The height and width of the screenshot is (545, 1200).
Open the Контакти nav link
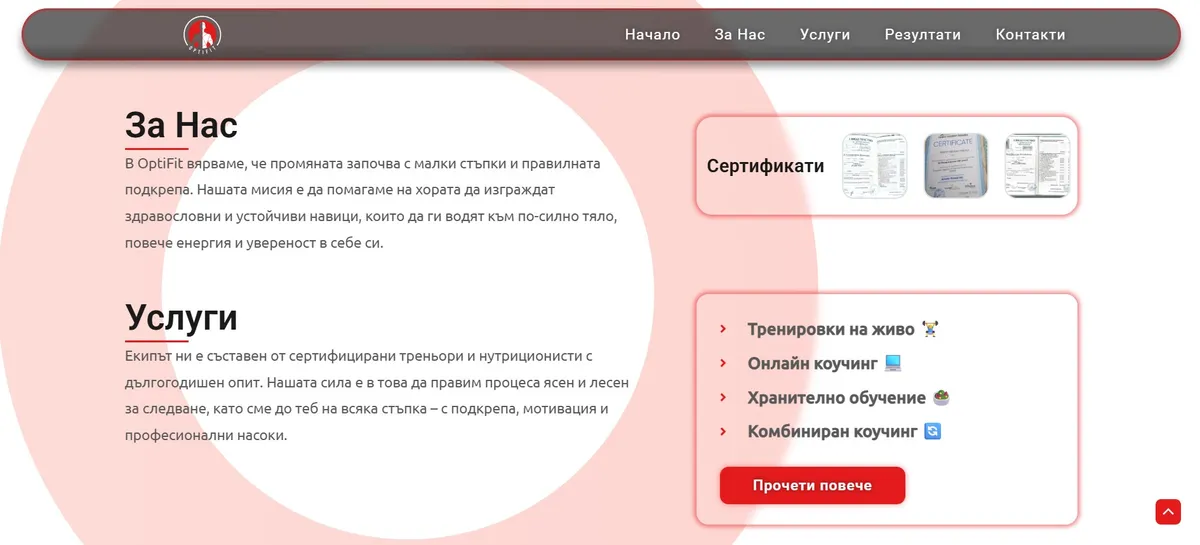(x=1030, y=35)
